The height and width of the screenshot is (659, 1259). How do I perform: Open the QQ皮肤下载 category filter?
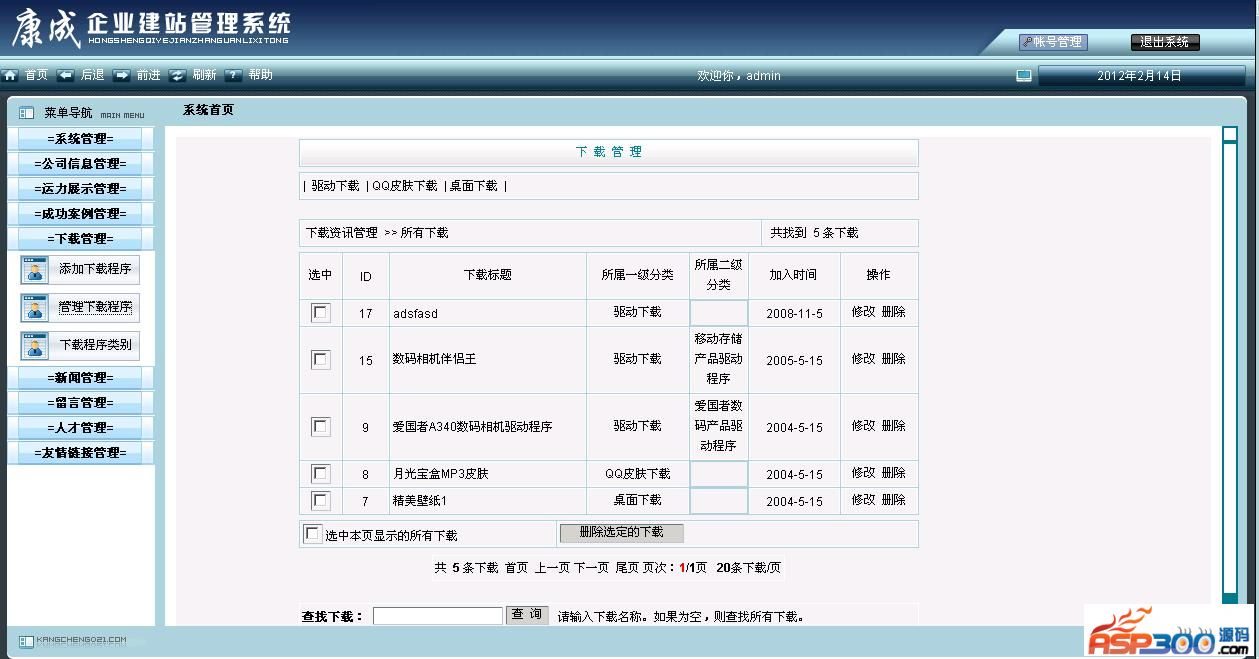tap(404, 186)
